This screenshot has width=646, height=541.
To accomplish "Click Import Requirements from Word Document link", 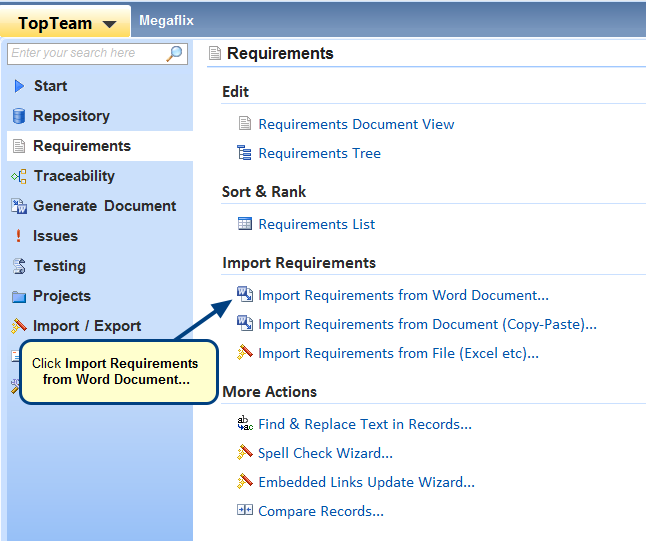I will (x=403, y=295).
